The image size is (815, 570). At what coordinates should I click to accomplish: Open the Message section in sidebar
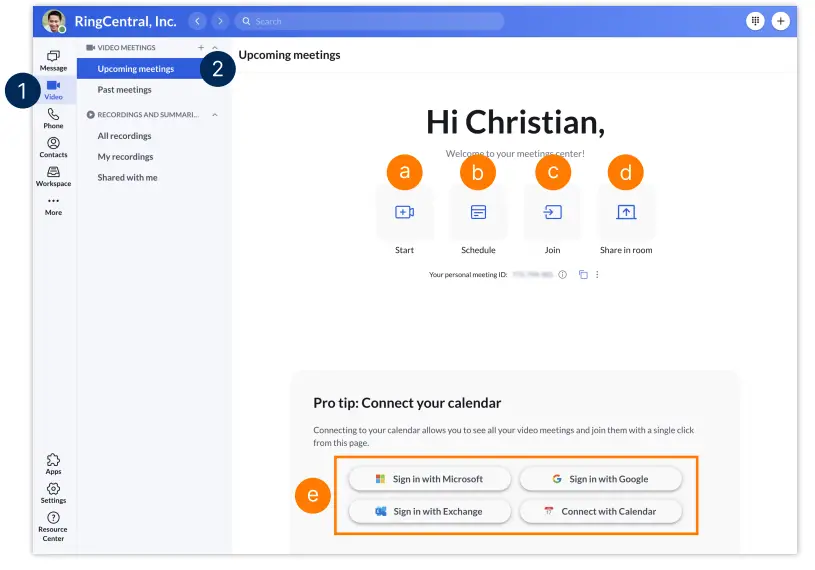(x=53, y=61)
